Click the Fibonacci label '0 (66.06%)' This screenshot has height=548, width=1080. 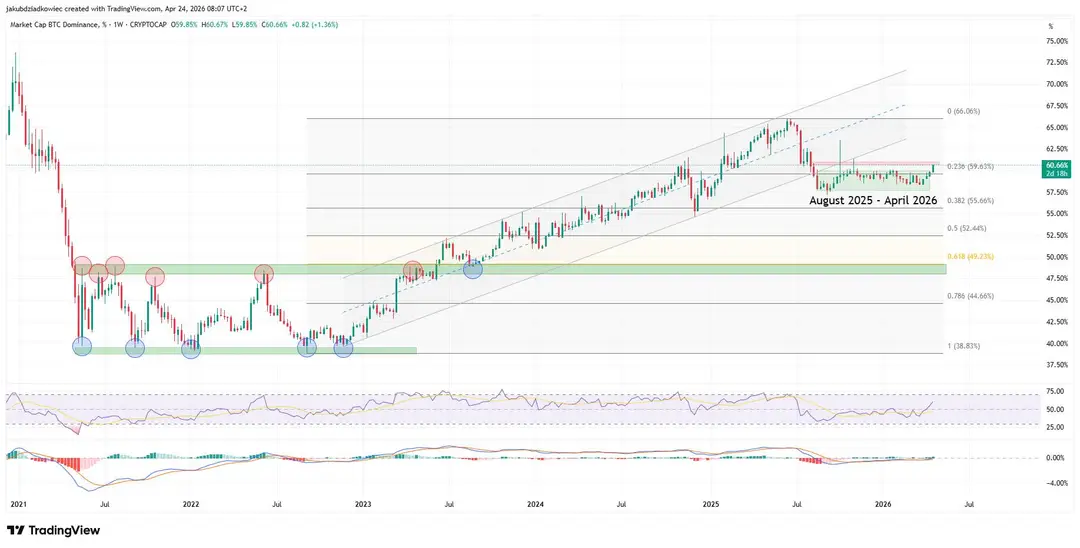[x=963, y=112]
